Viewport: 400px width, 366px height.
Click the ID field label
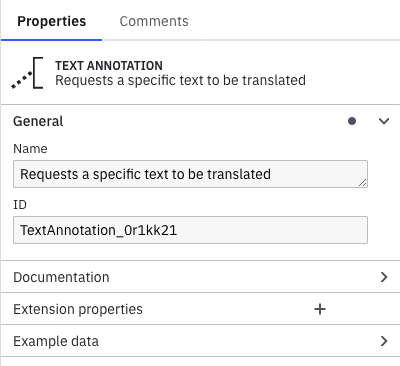pyautogui.click(x=20, y=205)
